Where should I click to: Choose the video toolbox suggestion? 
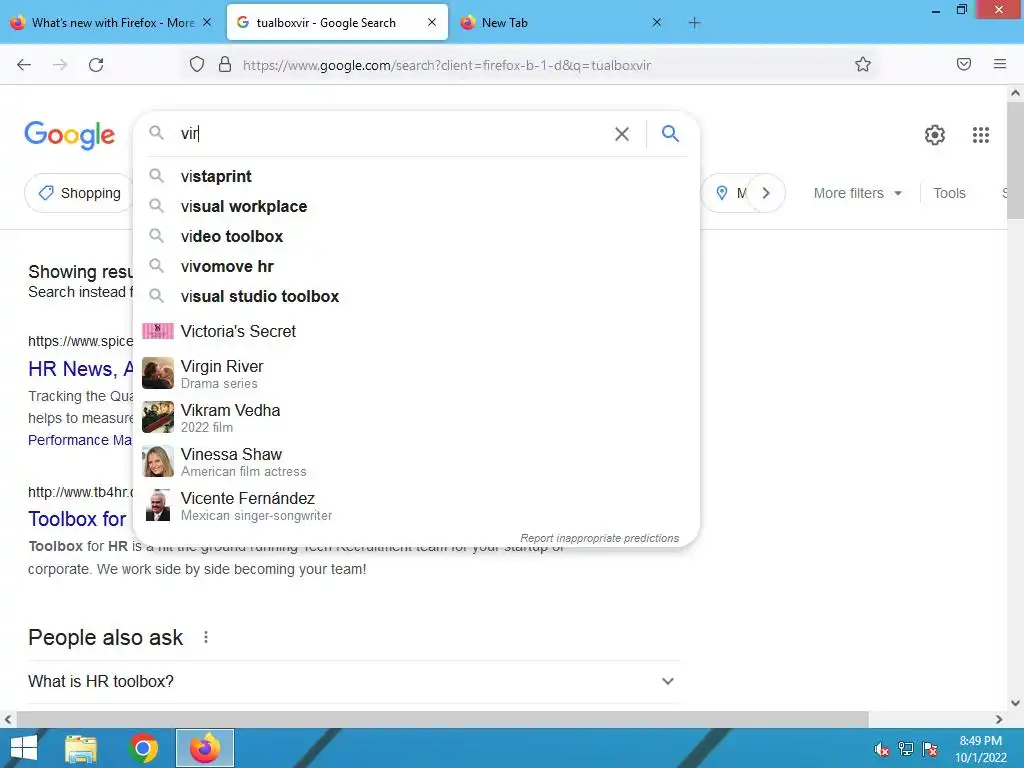(x=416, y=236)
